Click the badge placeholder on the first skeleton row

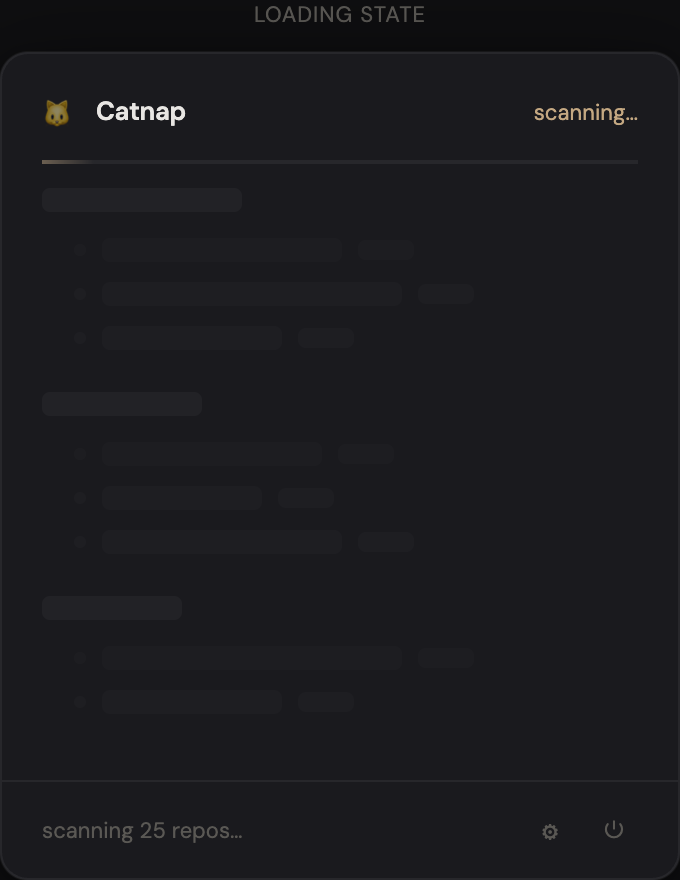pos(386,250)
